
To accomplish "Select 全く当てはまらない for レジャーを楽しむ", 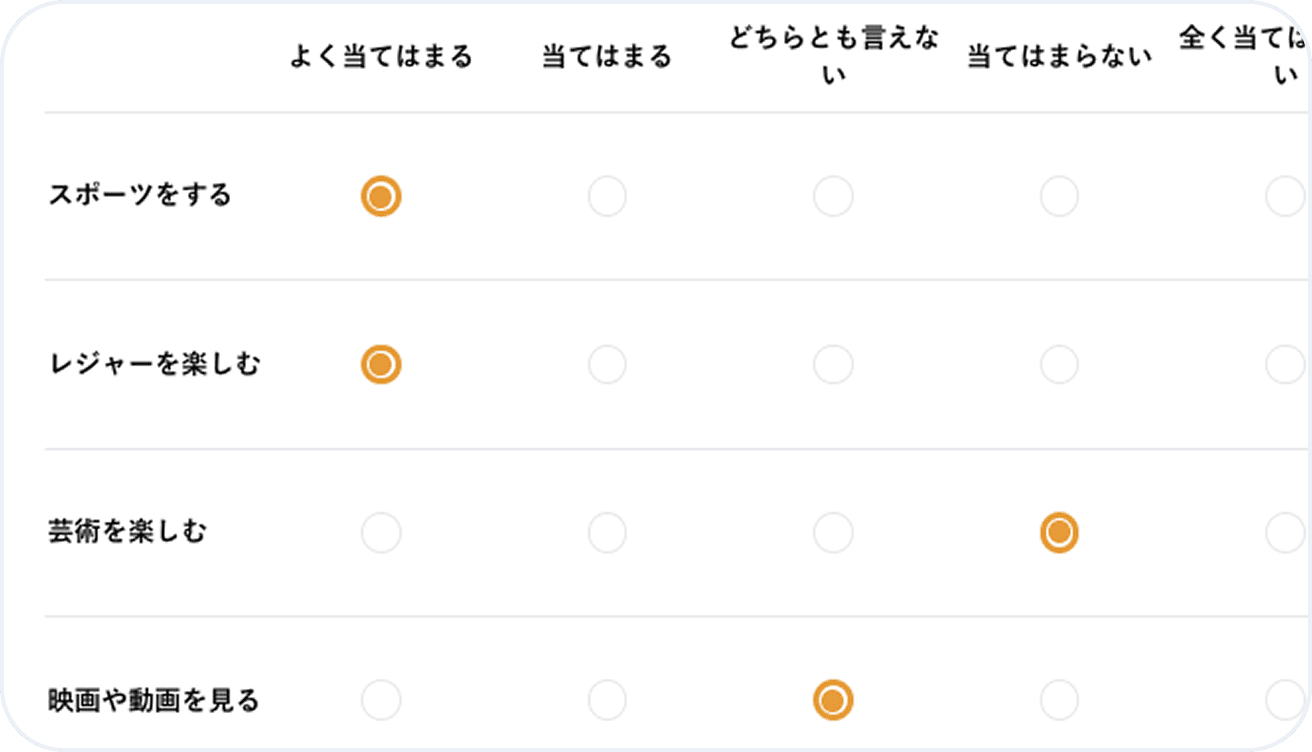I will [1285, 364].
